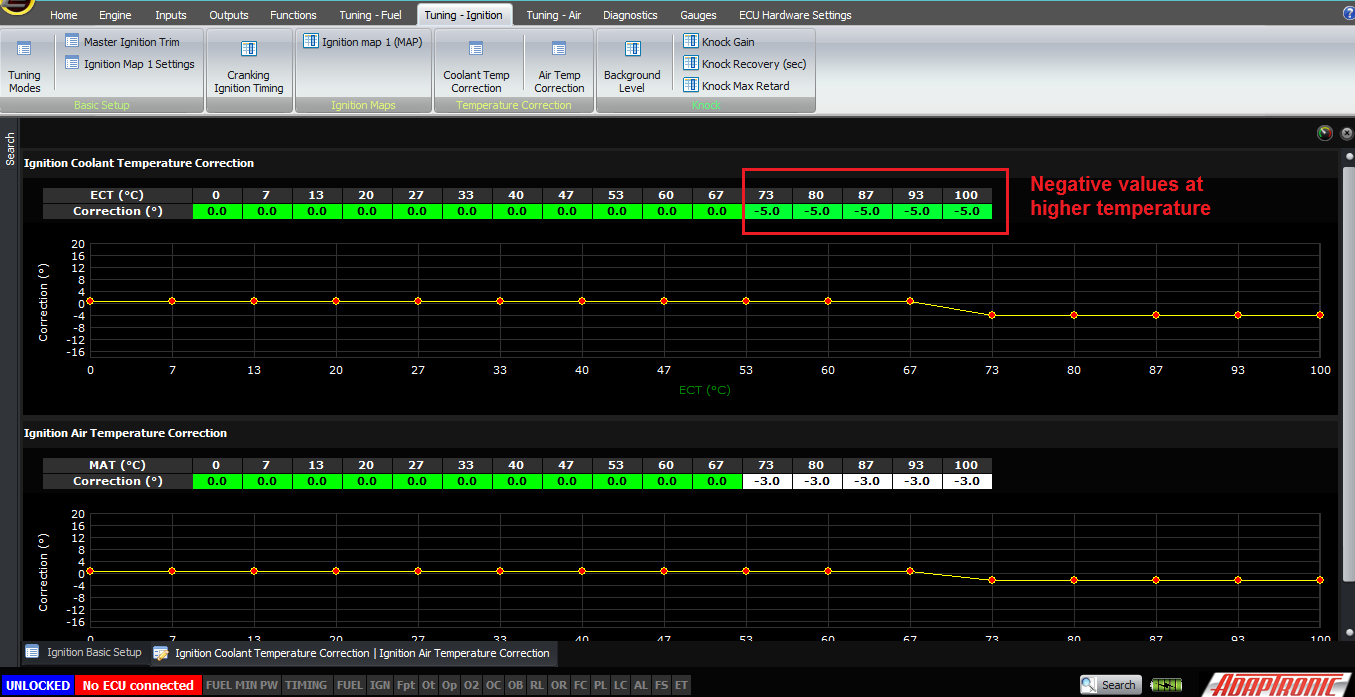The width and height of the screenshot is (1355, 697).
Task: Switch to the Home ribbon tab
Action: pyautogui.click(x=63, y=15)
